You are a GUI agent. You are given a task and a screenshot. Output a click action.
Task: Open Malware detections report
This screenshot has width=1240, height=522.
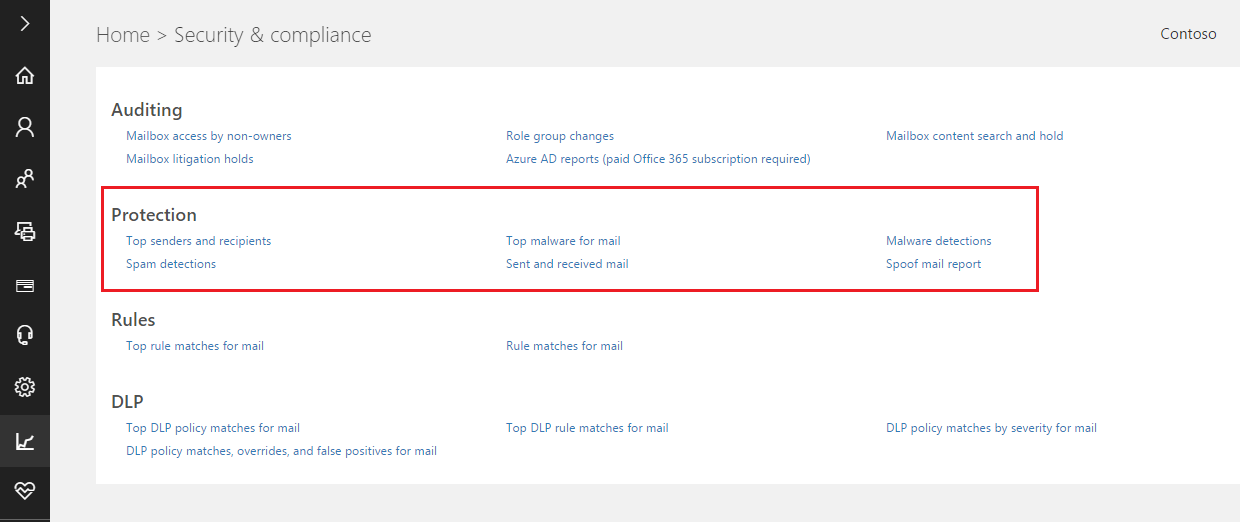[x=939, y=241]
